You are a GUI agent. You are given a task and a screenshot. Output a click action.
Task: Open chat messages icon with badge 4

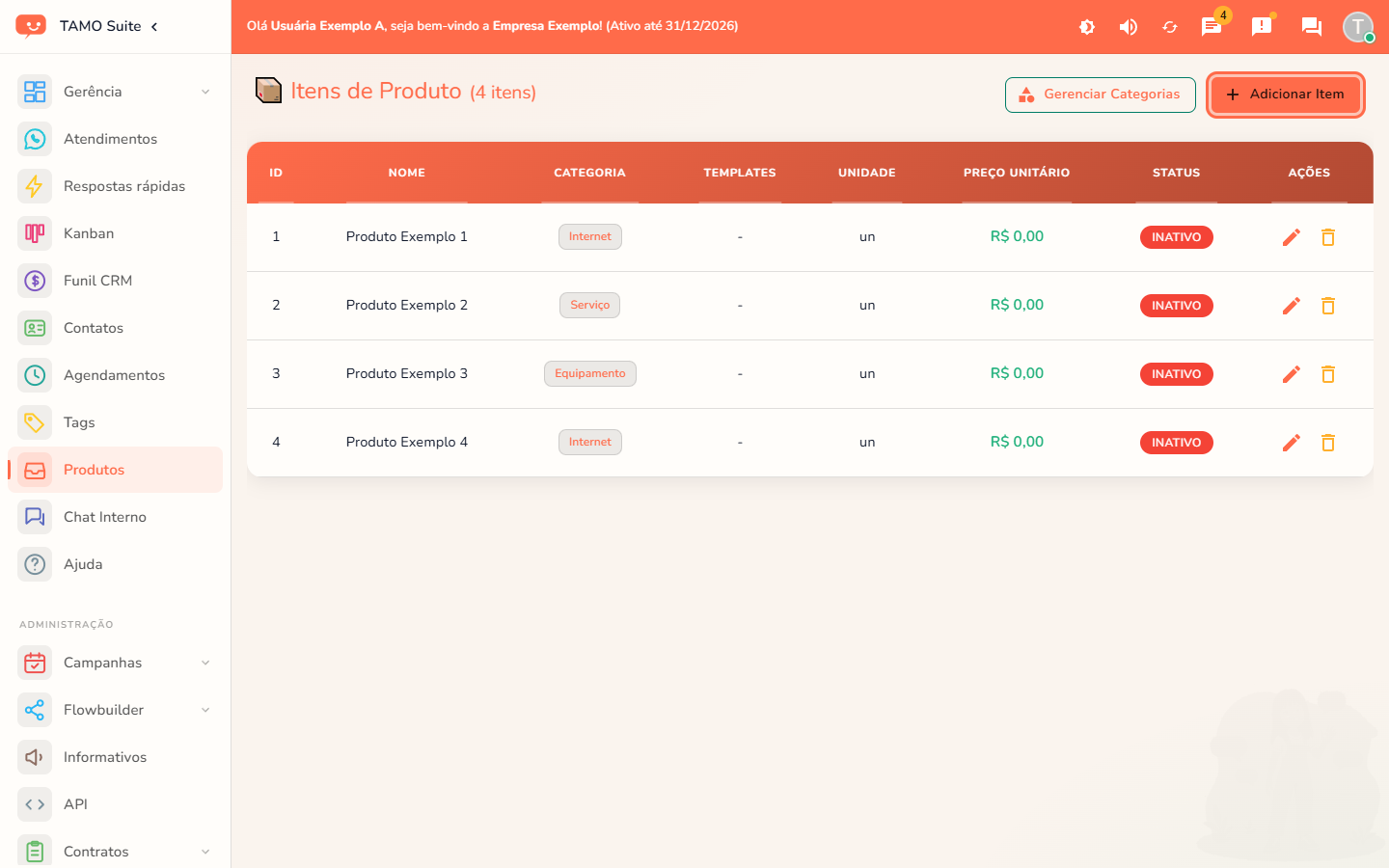(1212, 27)
